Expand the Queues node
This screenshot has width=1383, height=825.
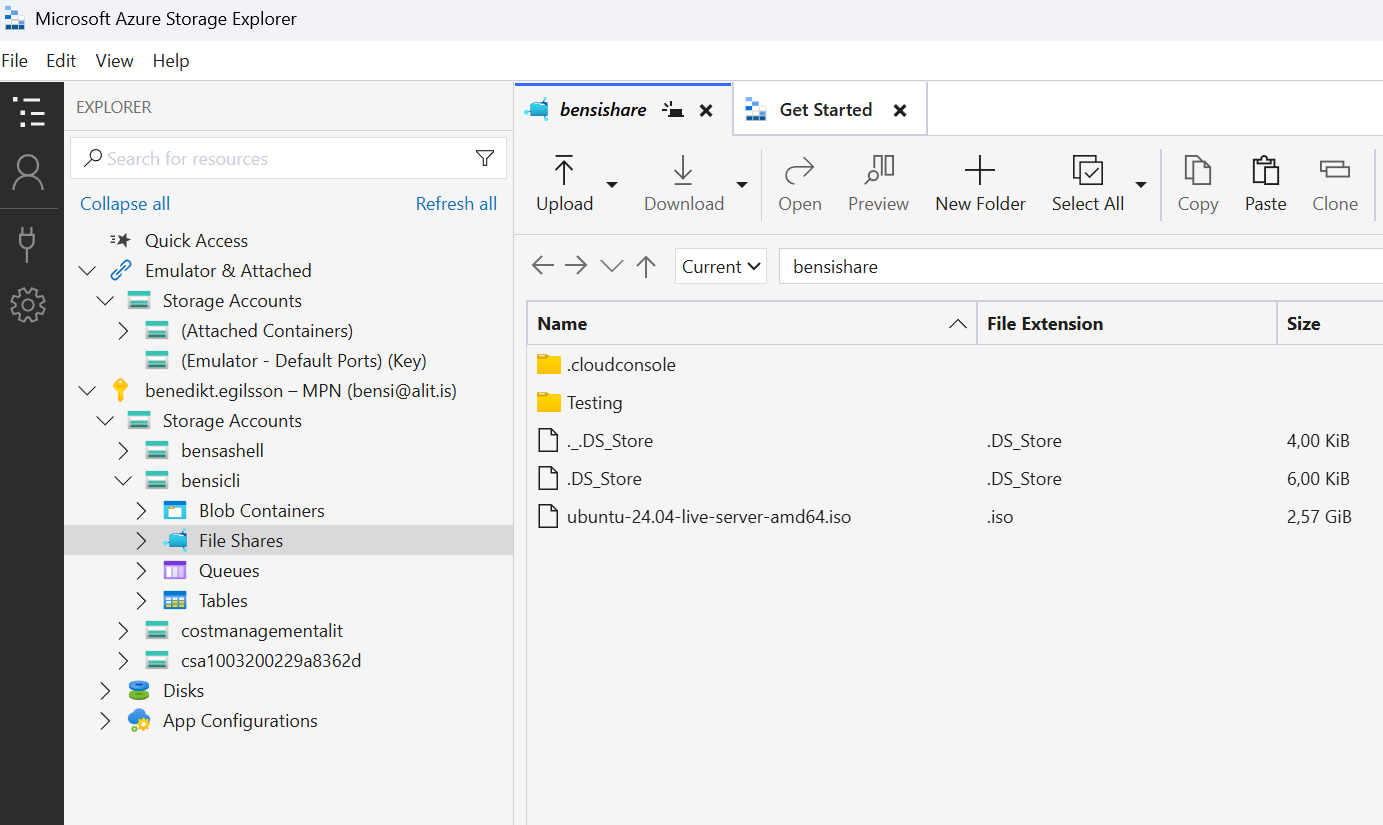click(x=141, y=570)
